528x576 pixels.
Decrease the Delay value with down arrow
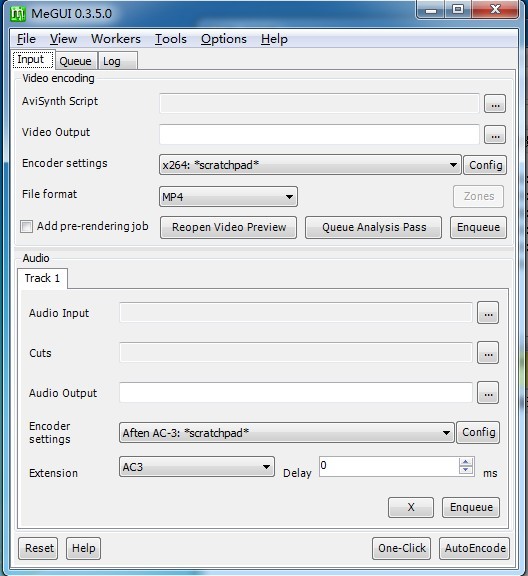click(x=466, y=470)
